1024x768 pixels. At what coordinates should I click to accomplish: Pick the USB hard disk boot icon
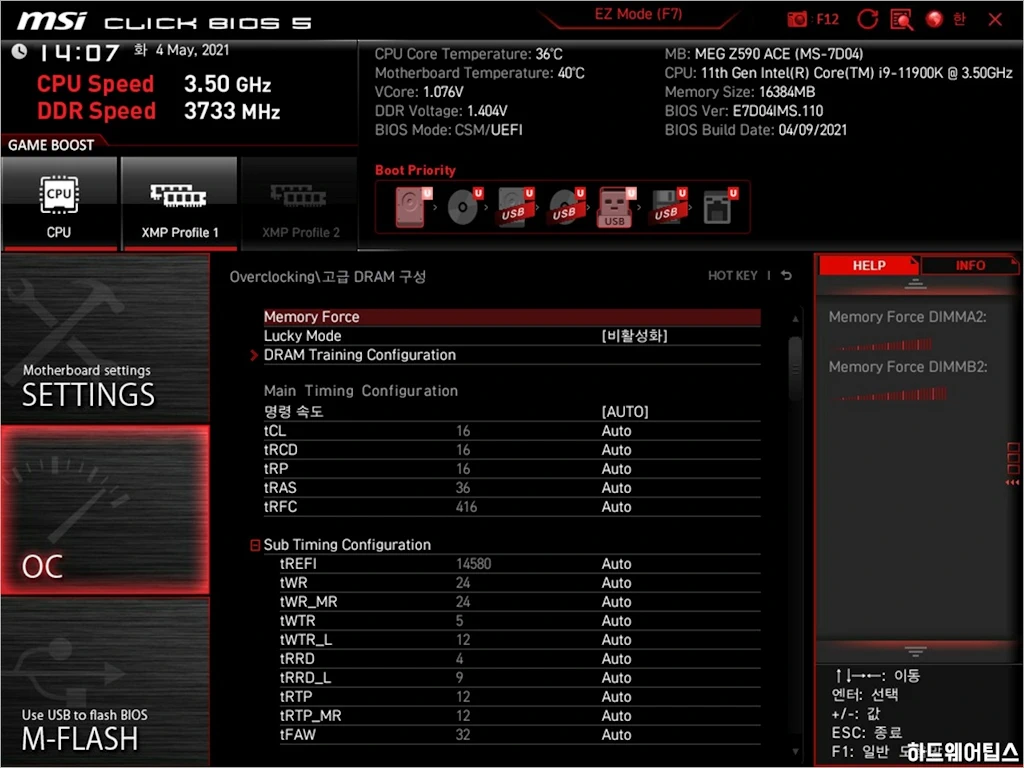pos(516,208)
